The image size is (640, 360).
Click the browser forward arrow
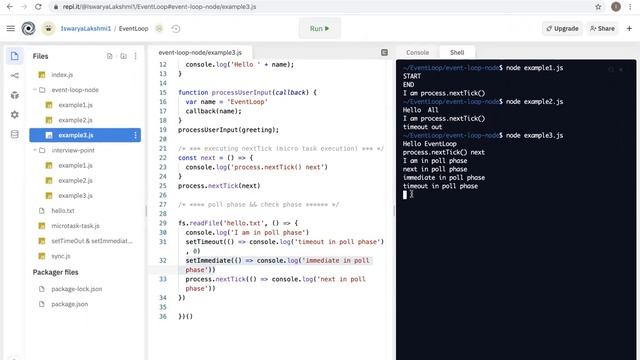click(x=24, y=7)
